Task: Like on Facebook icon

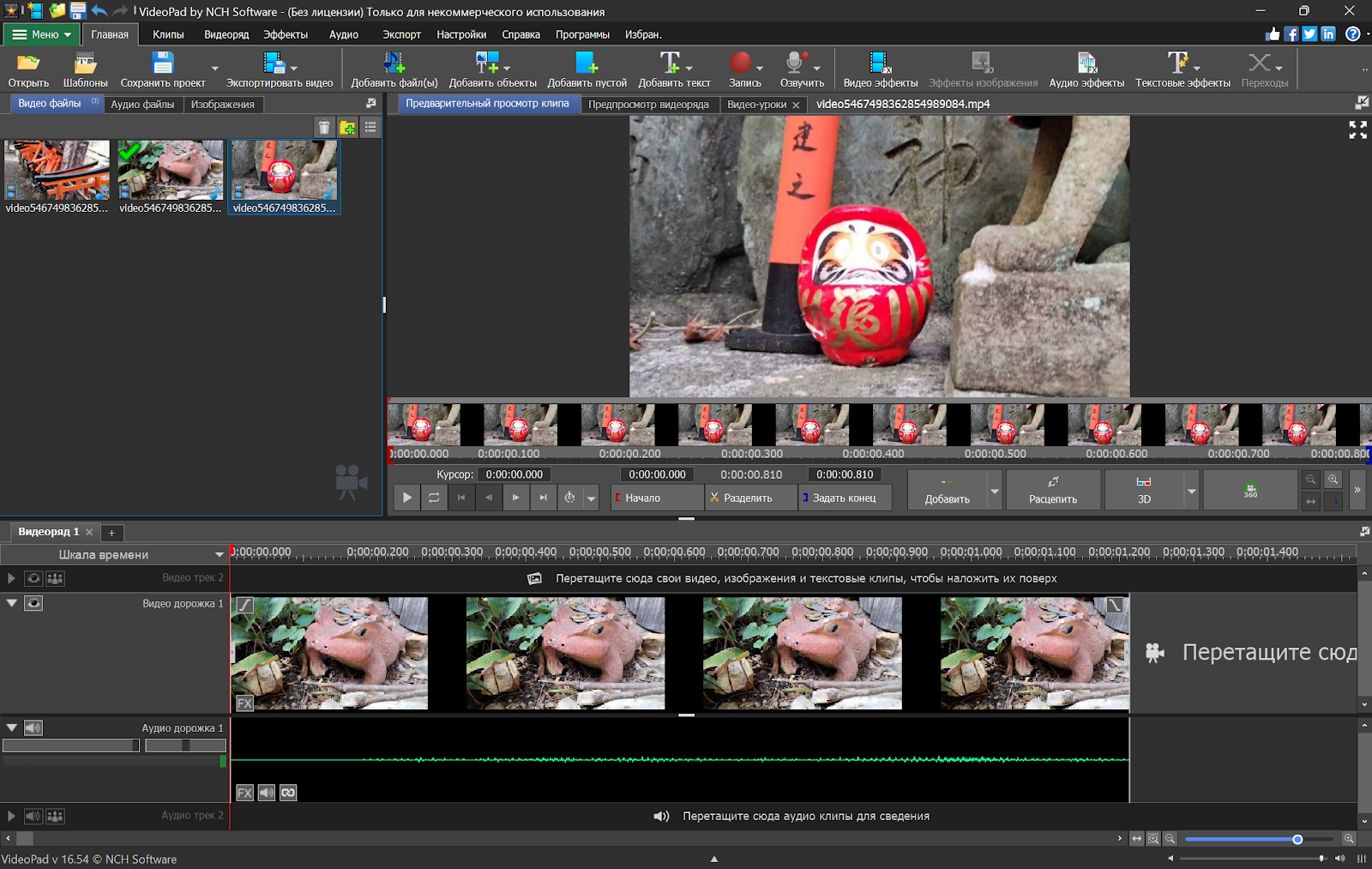Action: click(x=1291, y=34)
